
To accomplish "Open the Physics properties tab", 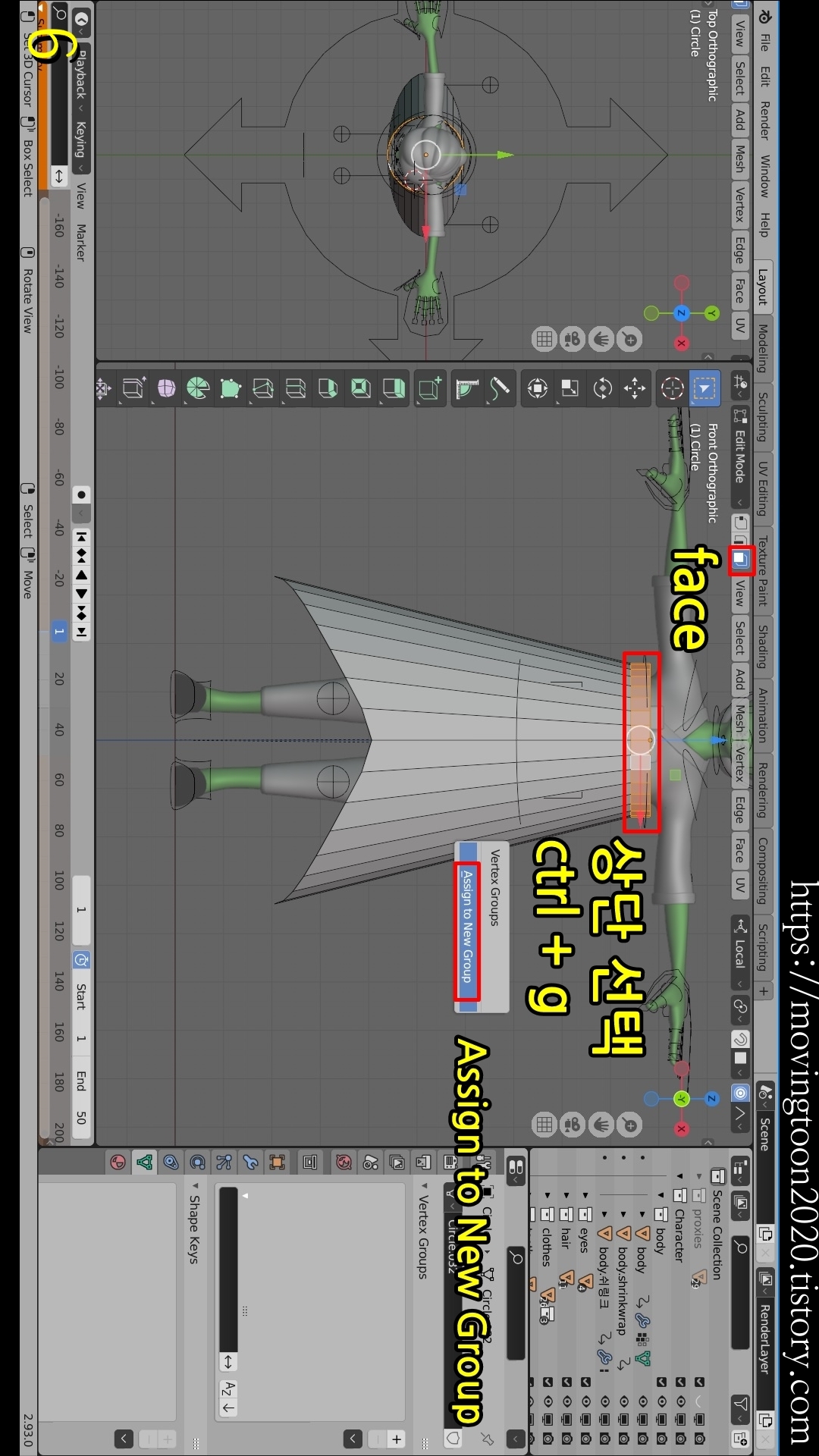I will pyautogui.click(x=197, y=1162).
